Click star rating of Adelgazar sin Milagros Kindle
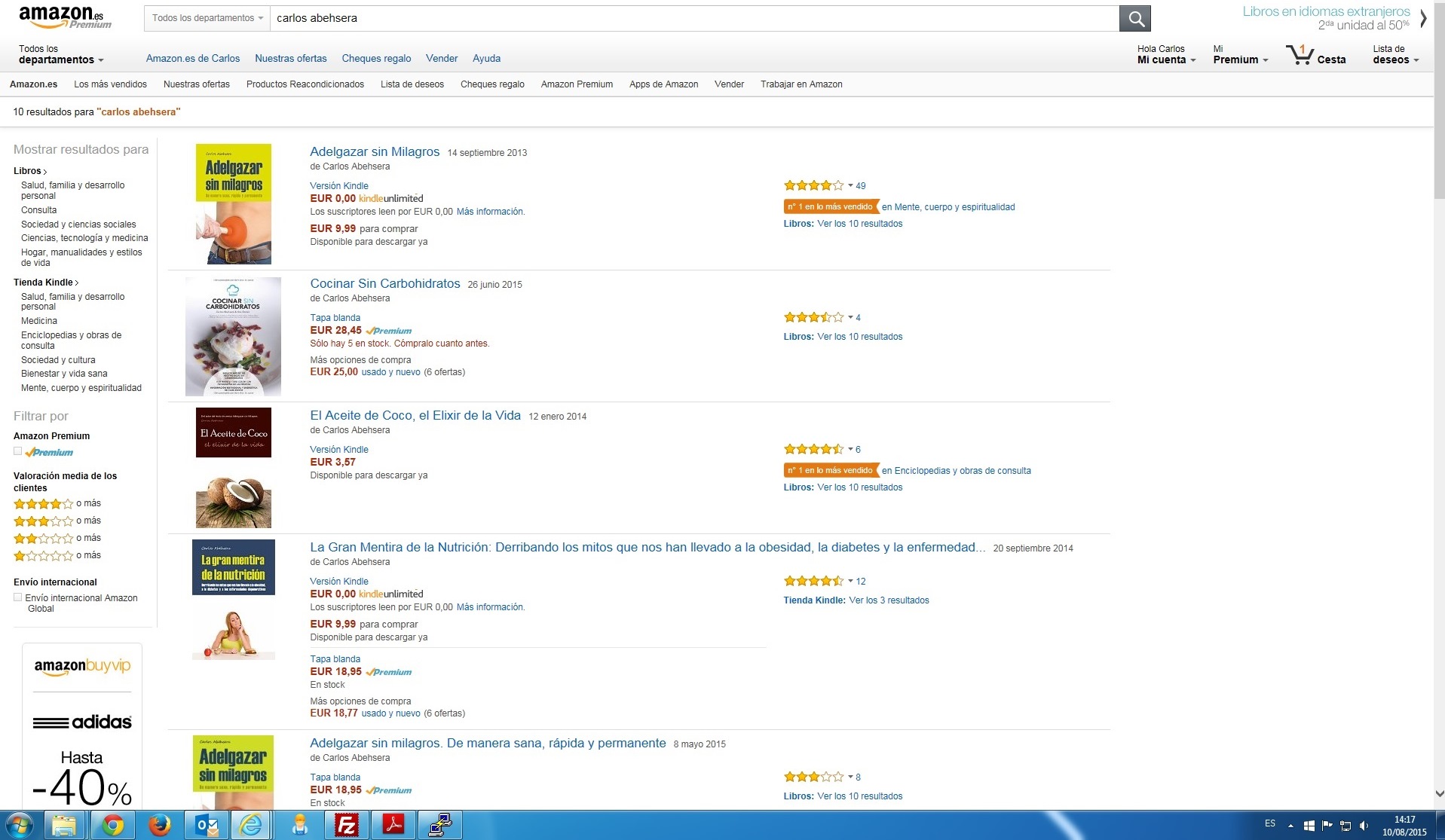Image resolution: width=1445 pixels, height=840 pixels. point(813,185)
